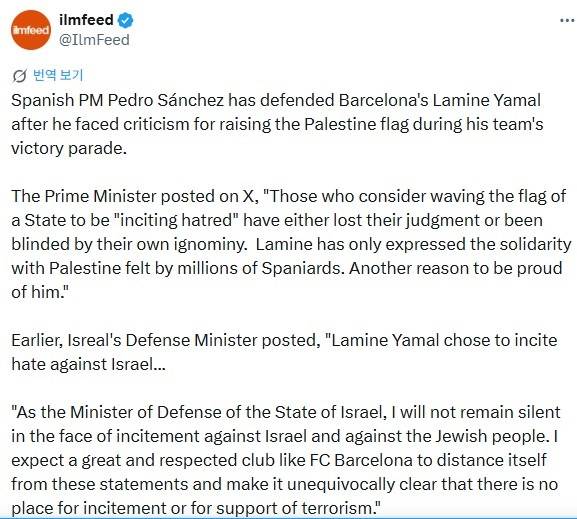The image size is (577, 519).
Task: Click the words 'of him.' ending Sánchez's quote
Action: click(x=39, y=292)
